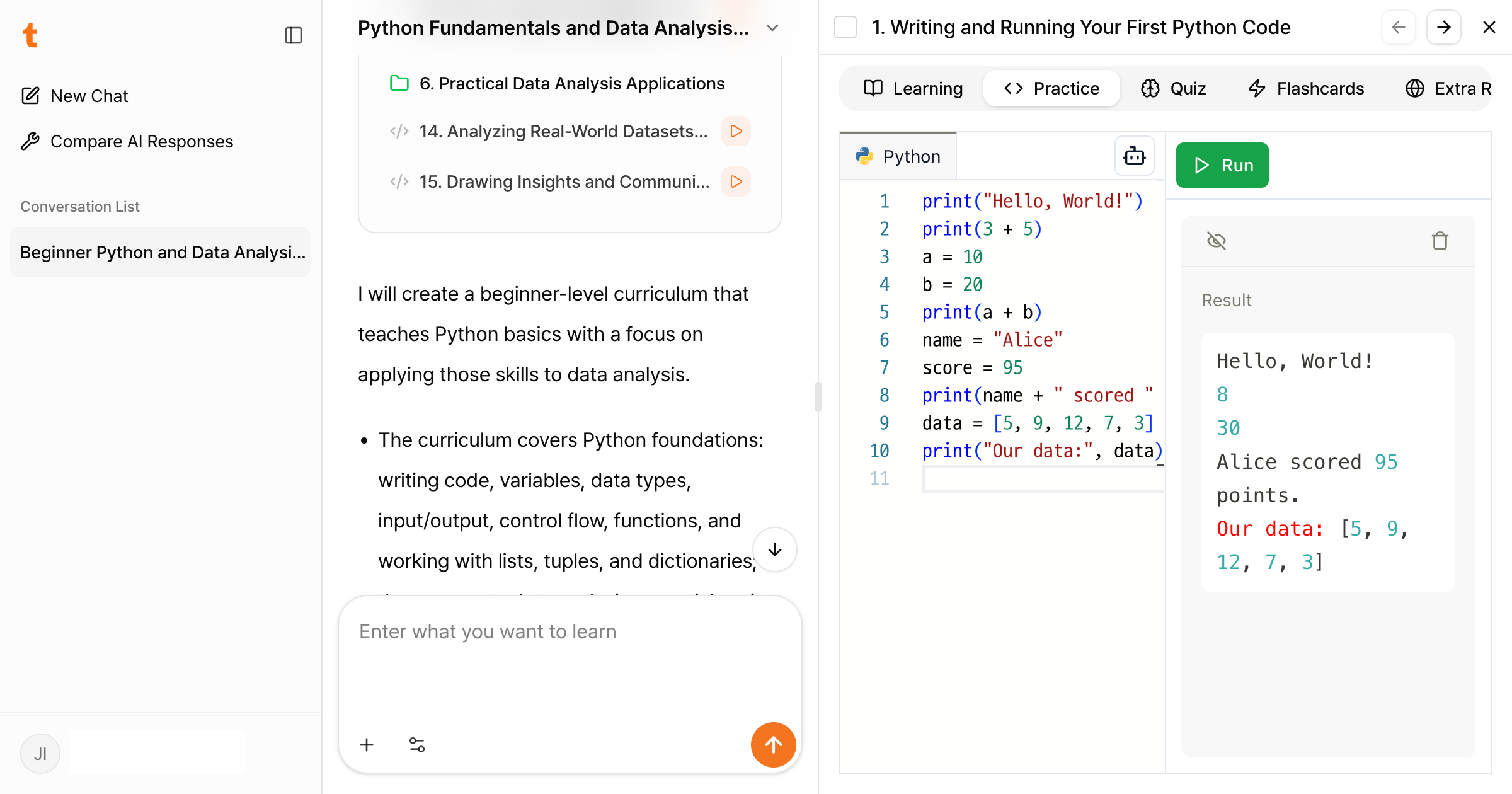Check the checkbox beside the lesson title
Screen dimensions: 1512x794
tap(845, 27)
